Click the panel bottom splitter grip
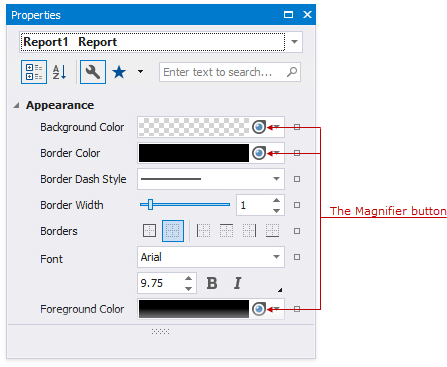The height and width of the screenshot is (367, 447). [x=160, y=331]
